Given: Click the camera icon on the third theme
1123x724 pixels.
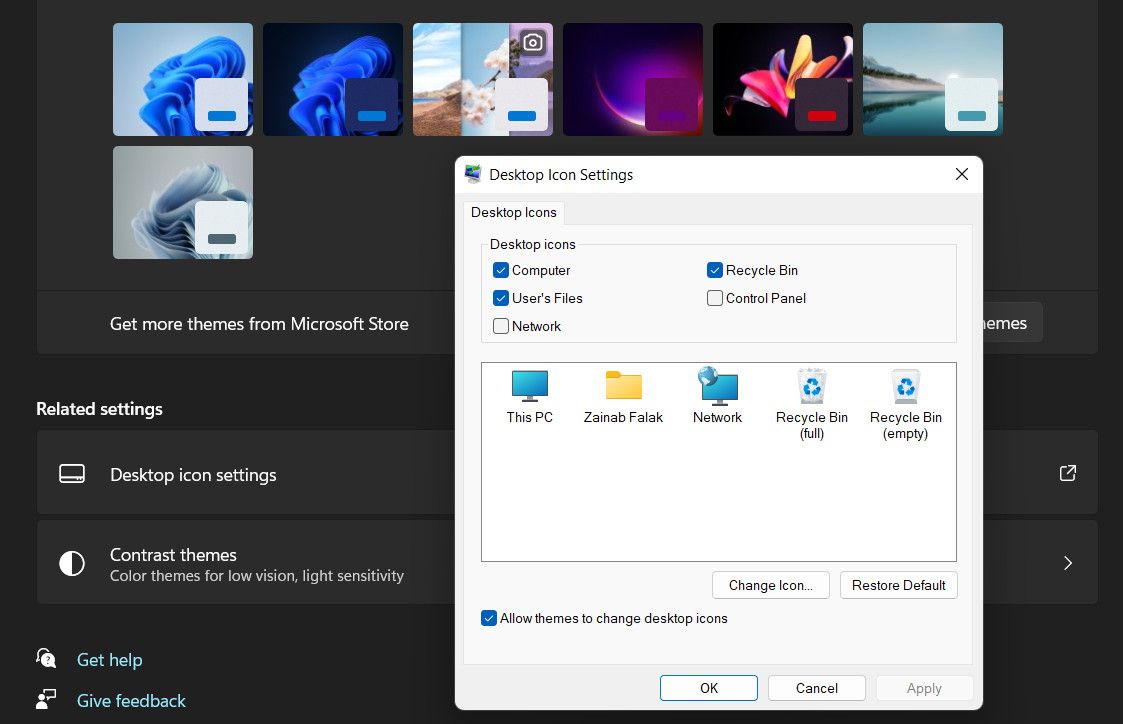Looking at the screenshot, I should click(x=532, y=42).
